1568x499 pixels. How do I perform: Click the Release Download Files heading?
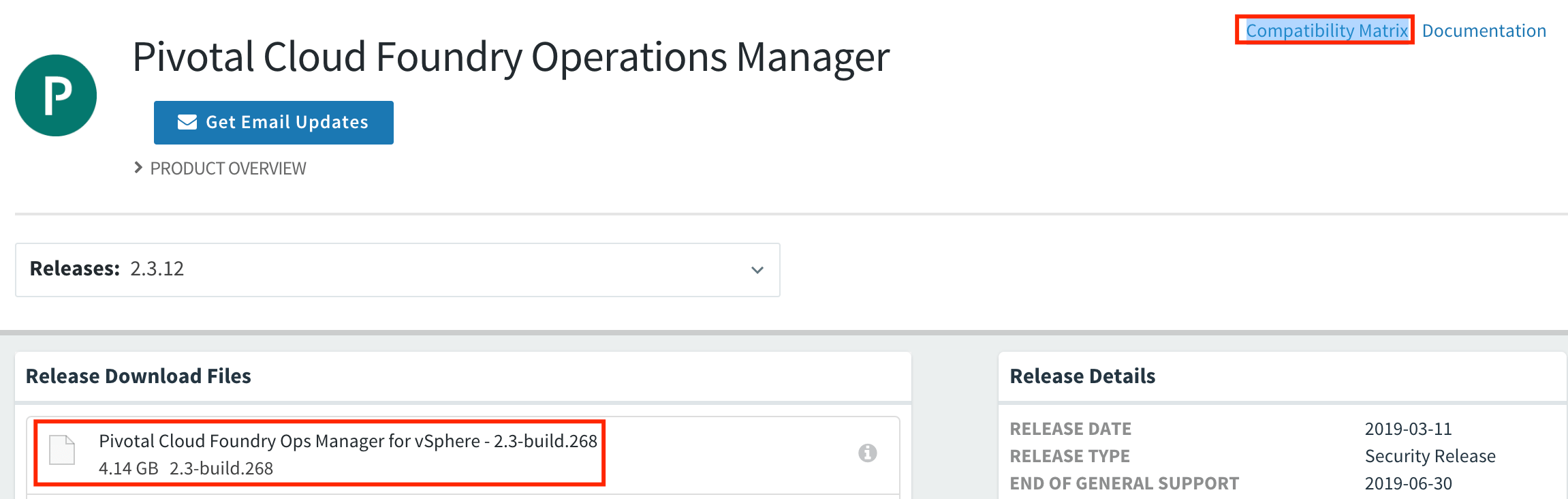[138, 376]
